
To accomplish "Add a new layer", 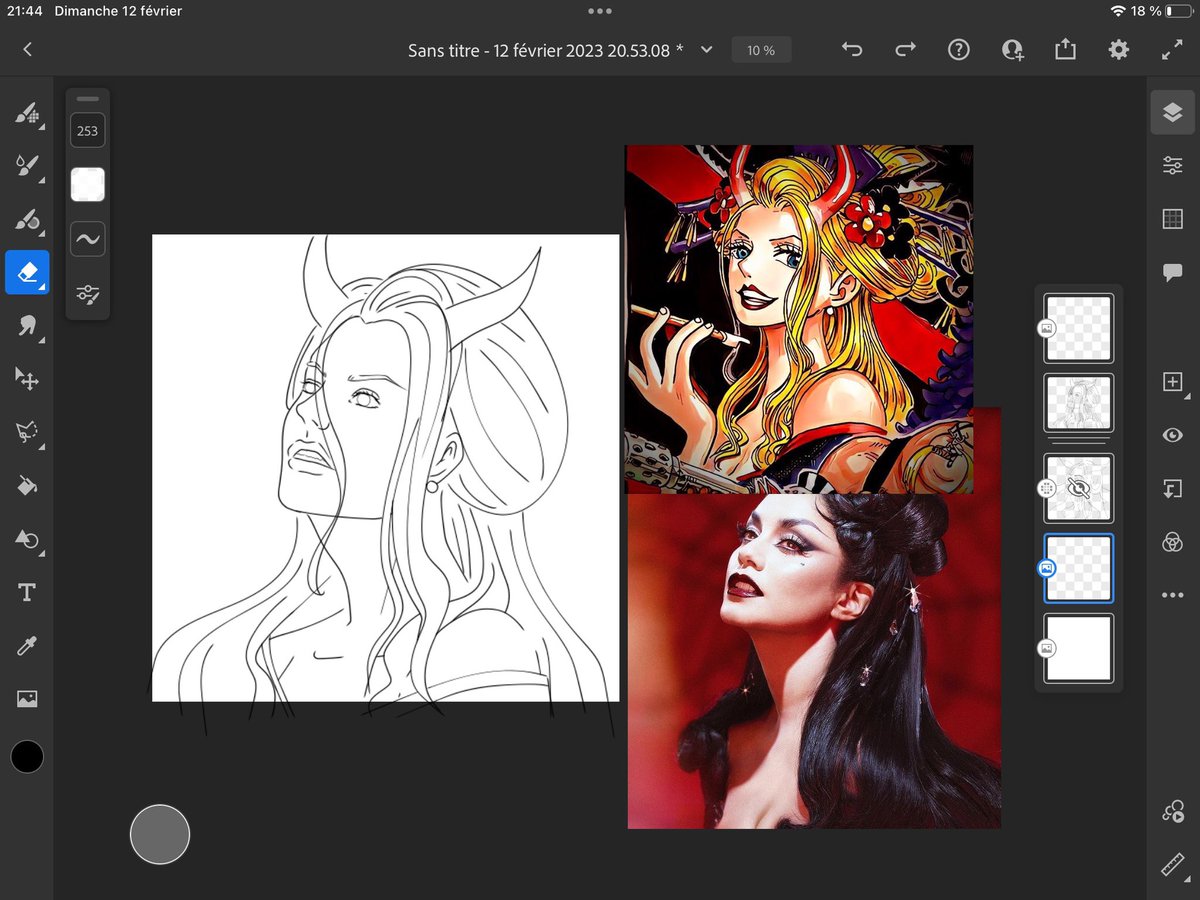I will [1173, 381].
